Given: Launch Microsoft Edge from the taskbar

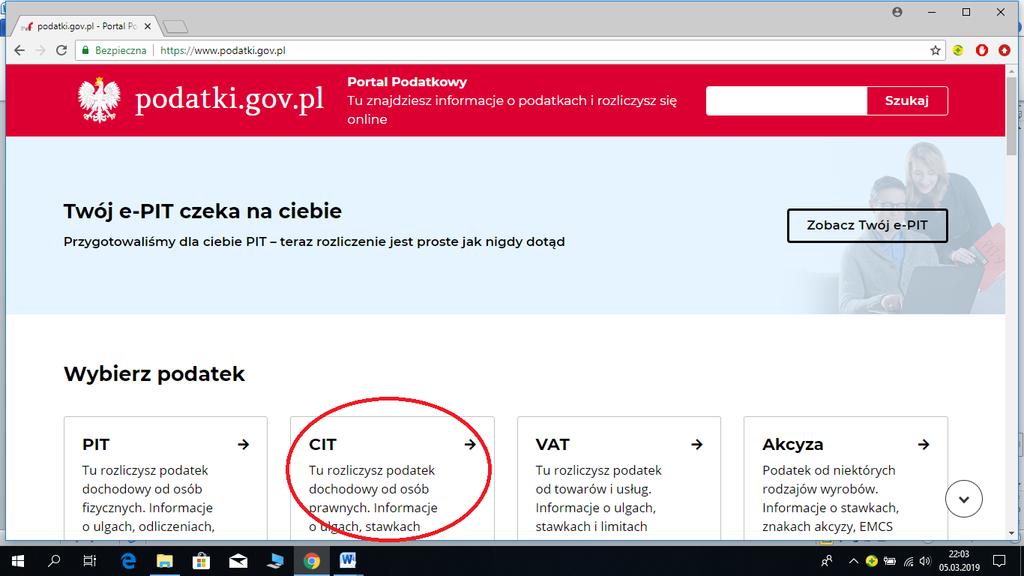Looking at the screenshot, I should 128,561.
